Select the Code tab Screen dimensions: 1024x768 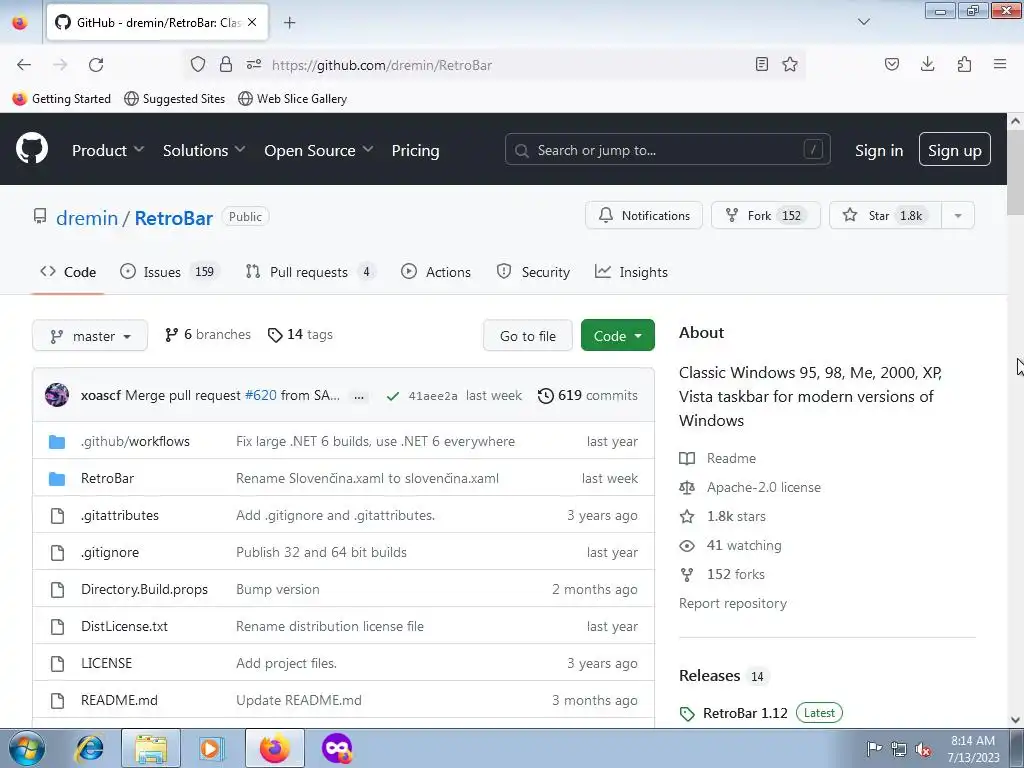click(68, 272)
